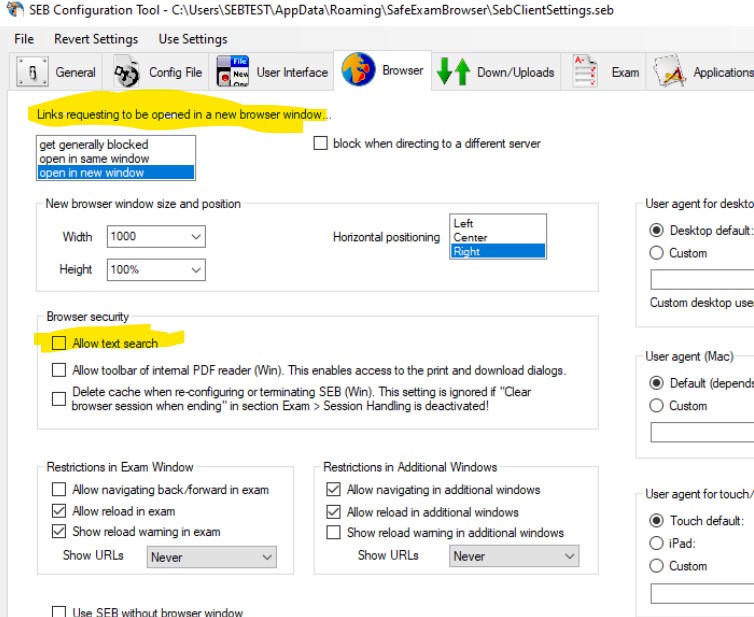This screenshot has width=754, height=617.
Task: Select Custom desktop user agent radio
Action: pyautogui.click(x=656, y=252)
